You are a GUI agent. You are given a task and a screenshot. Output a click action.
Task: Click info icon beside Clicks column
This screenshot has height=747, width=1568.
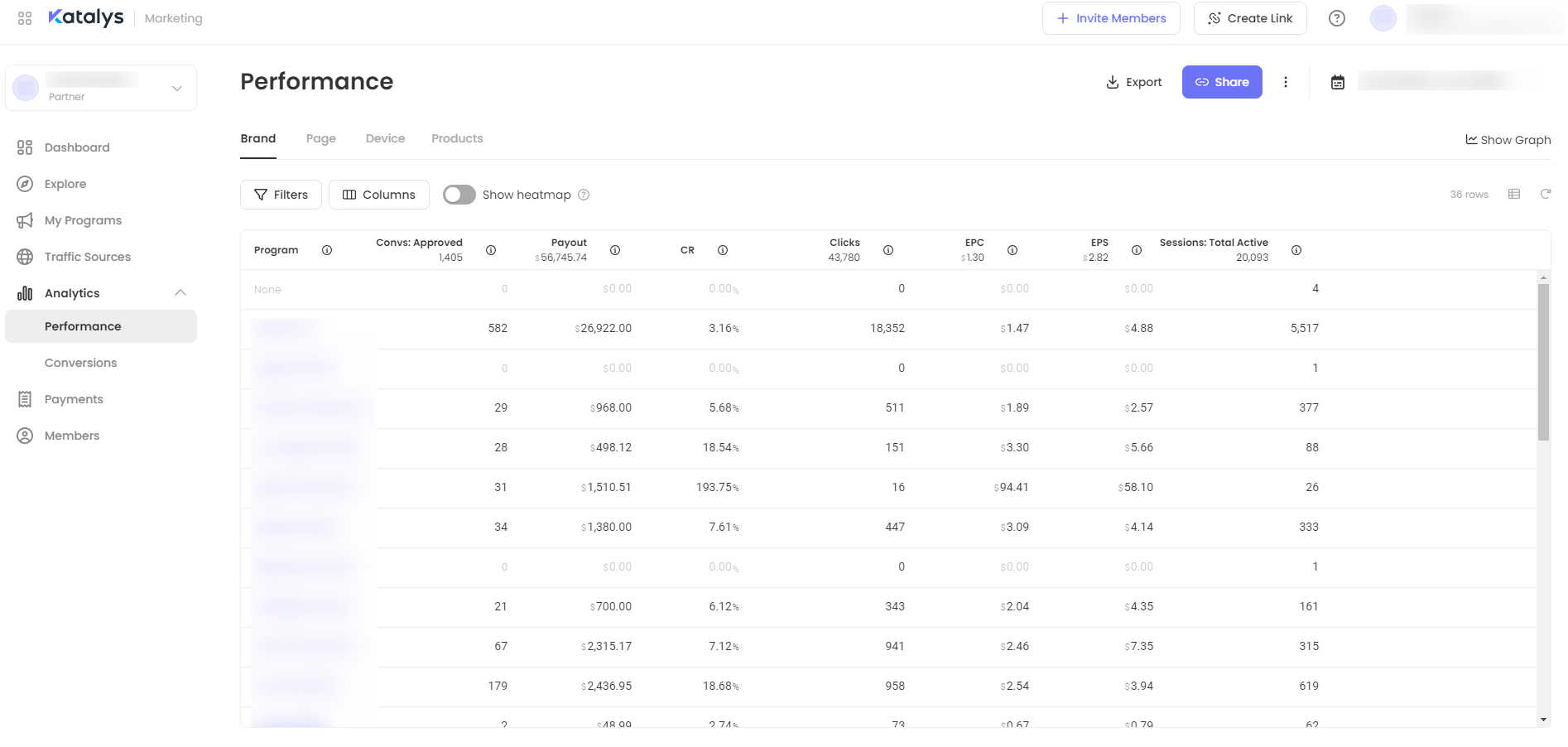tap(887, 250)
